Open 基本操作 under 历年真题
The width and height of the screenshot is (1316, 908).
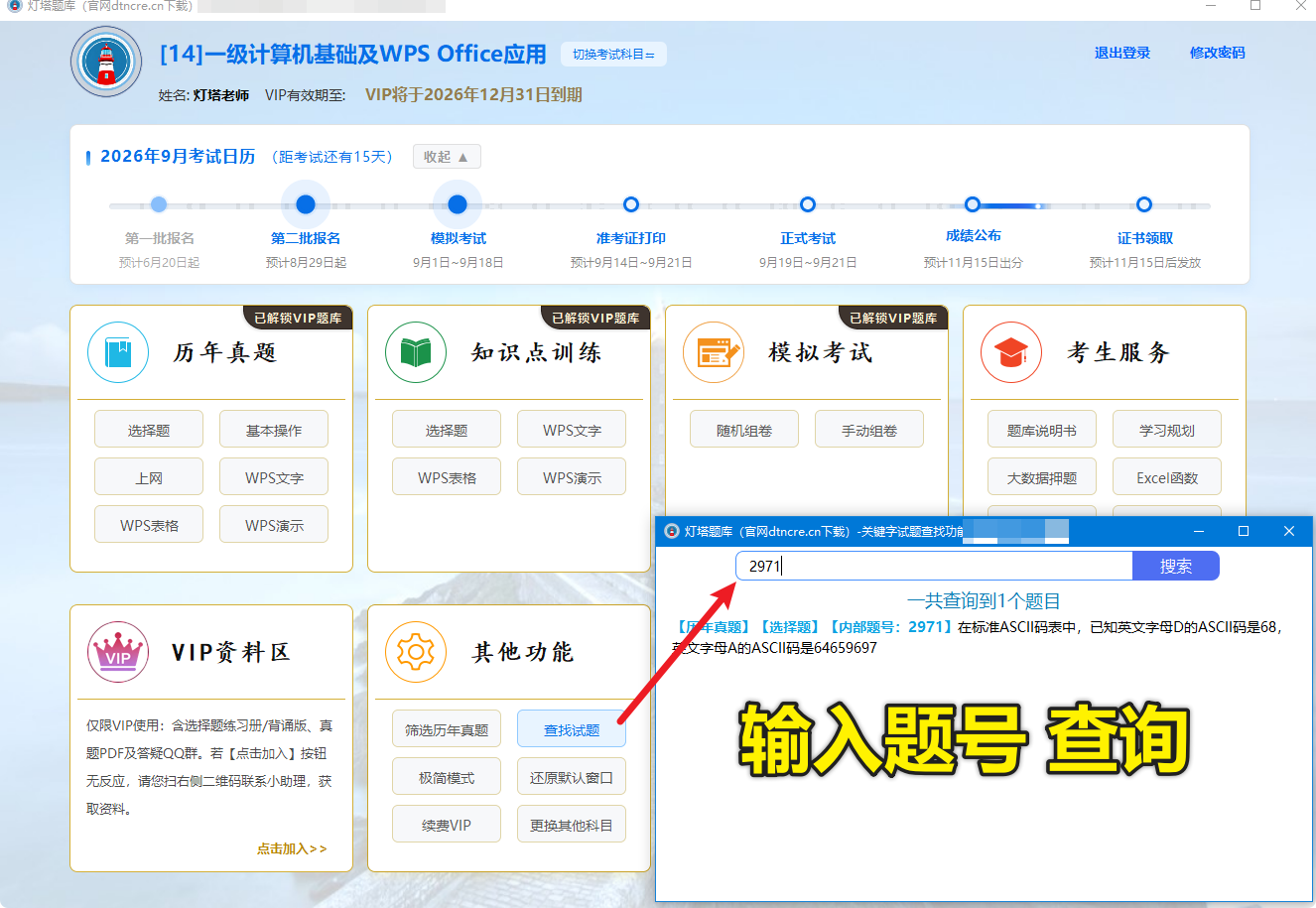point(274,430)
